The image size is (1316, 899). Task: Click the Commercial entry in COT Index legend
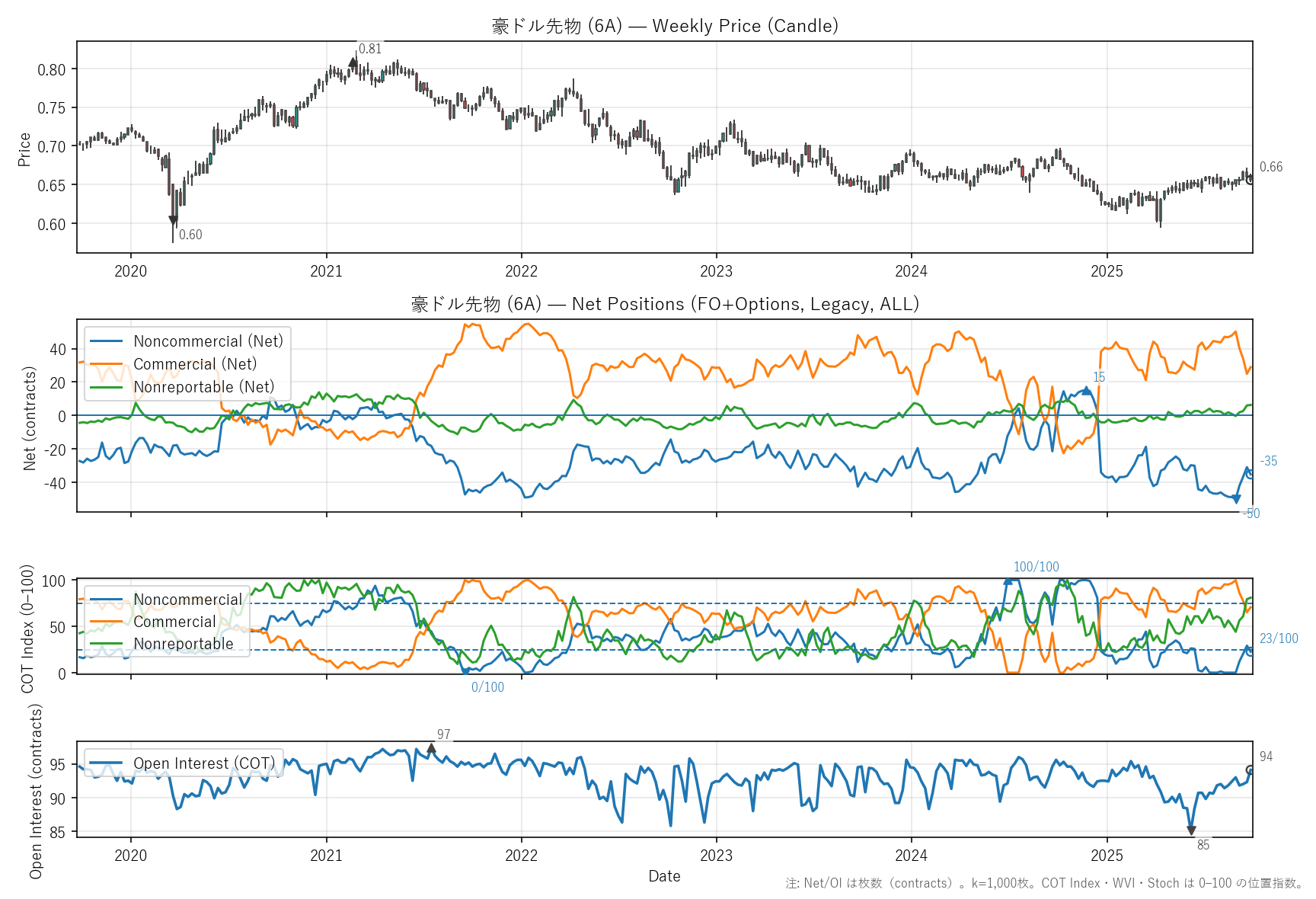point(174,622)
